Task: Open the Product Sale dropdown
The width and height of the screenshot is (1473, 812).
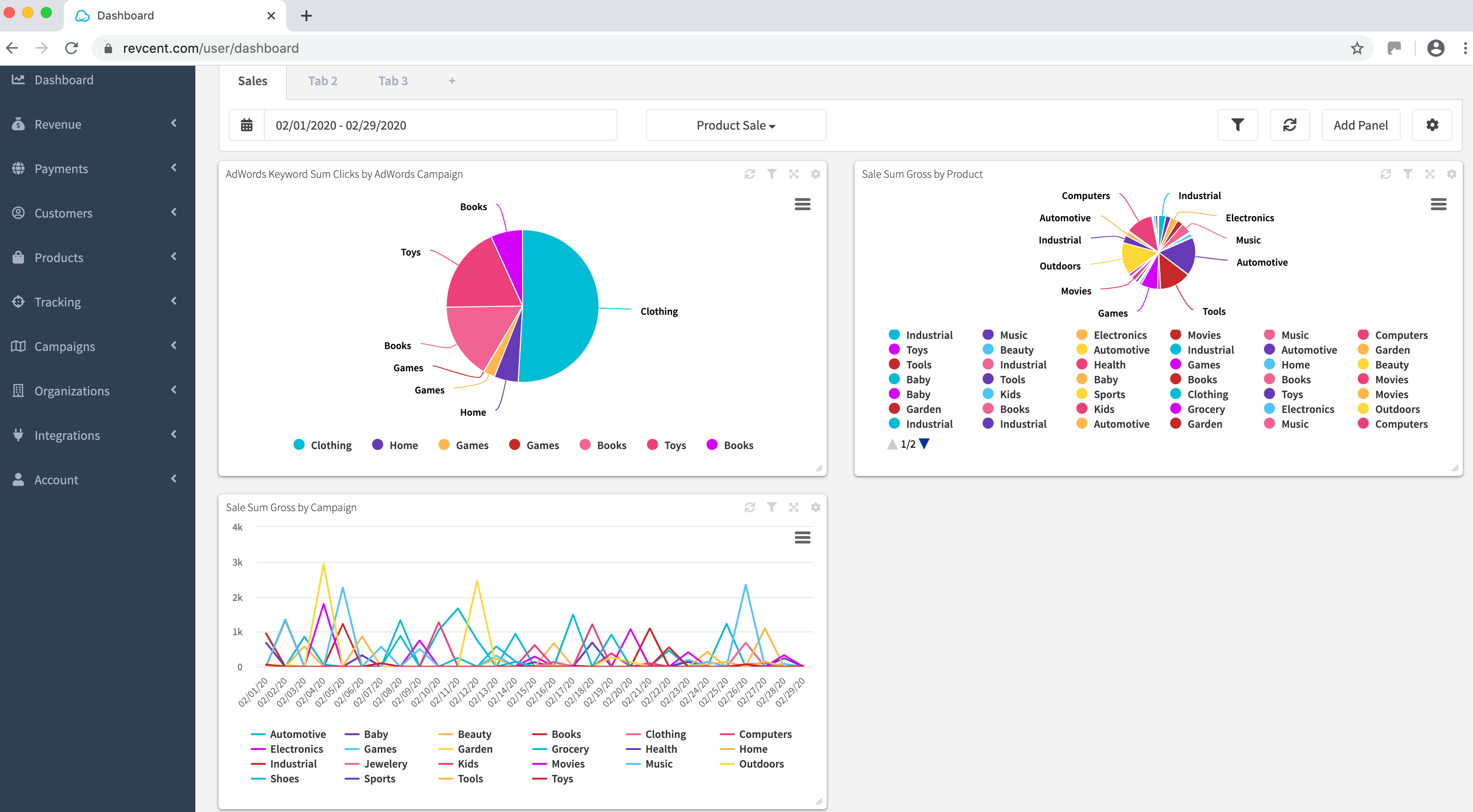Action: (736, 125)
